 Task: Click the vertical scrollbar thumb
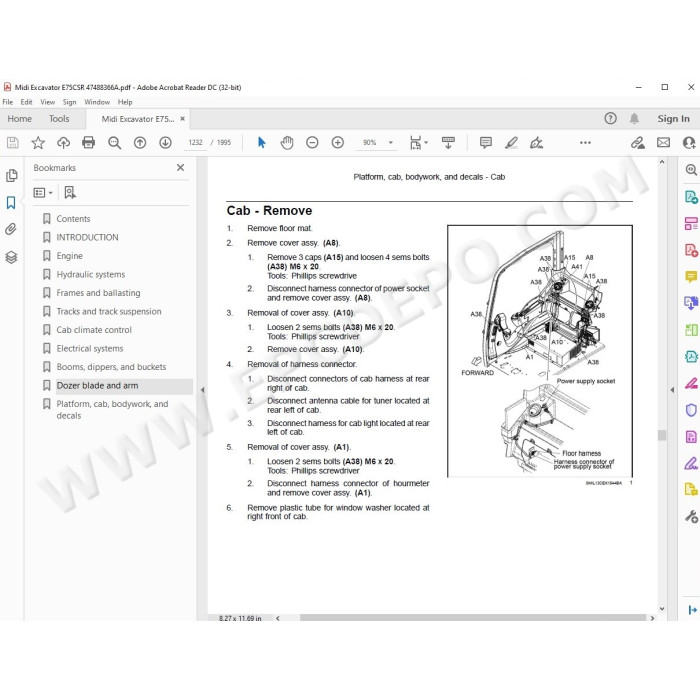(x=662, y=434)
